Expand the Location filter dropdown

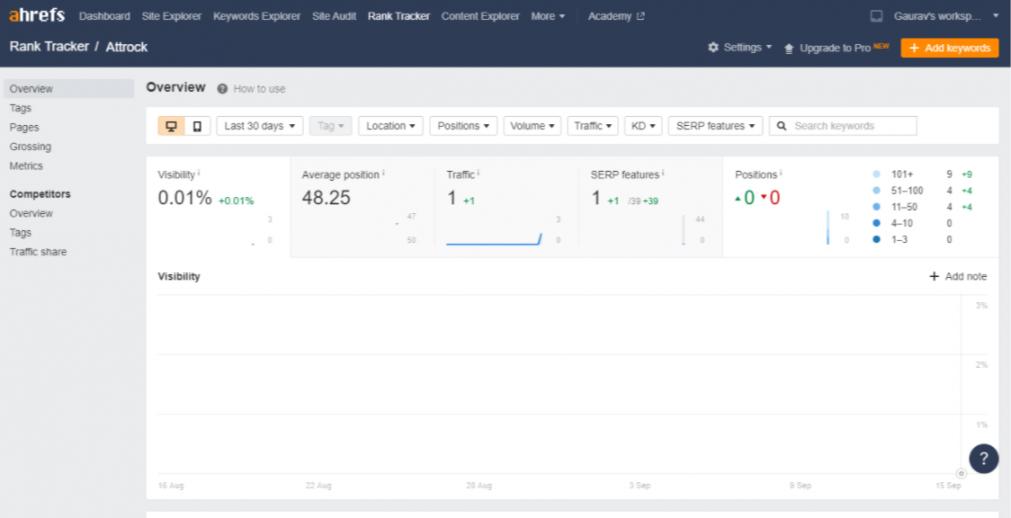[391, 126]
